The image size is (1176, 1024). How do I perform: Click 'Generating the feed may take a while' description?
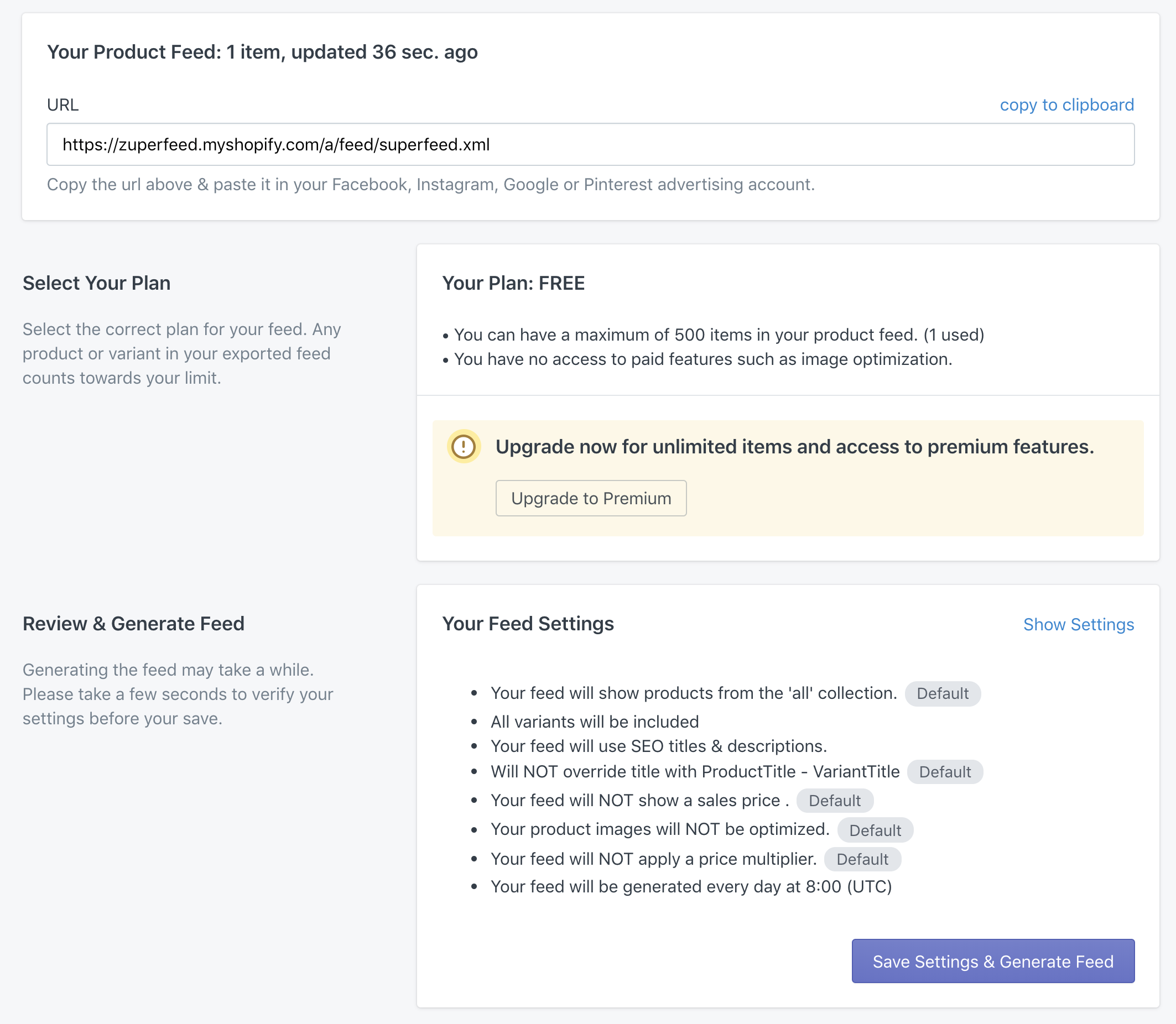(178, 694)
